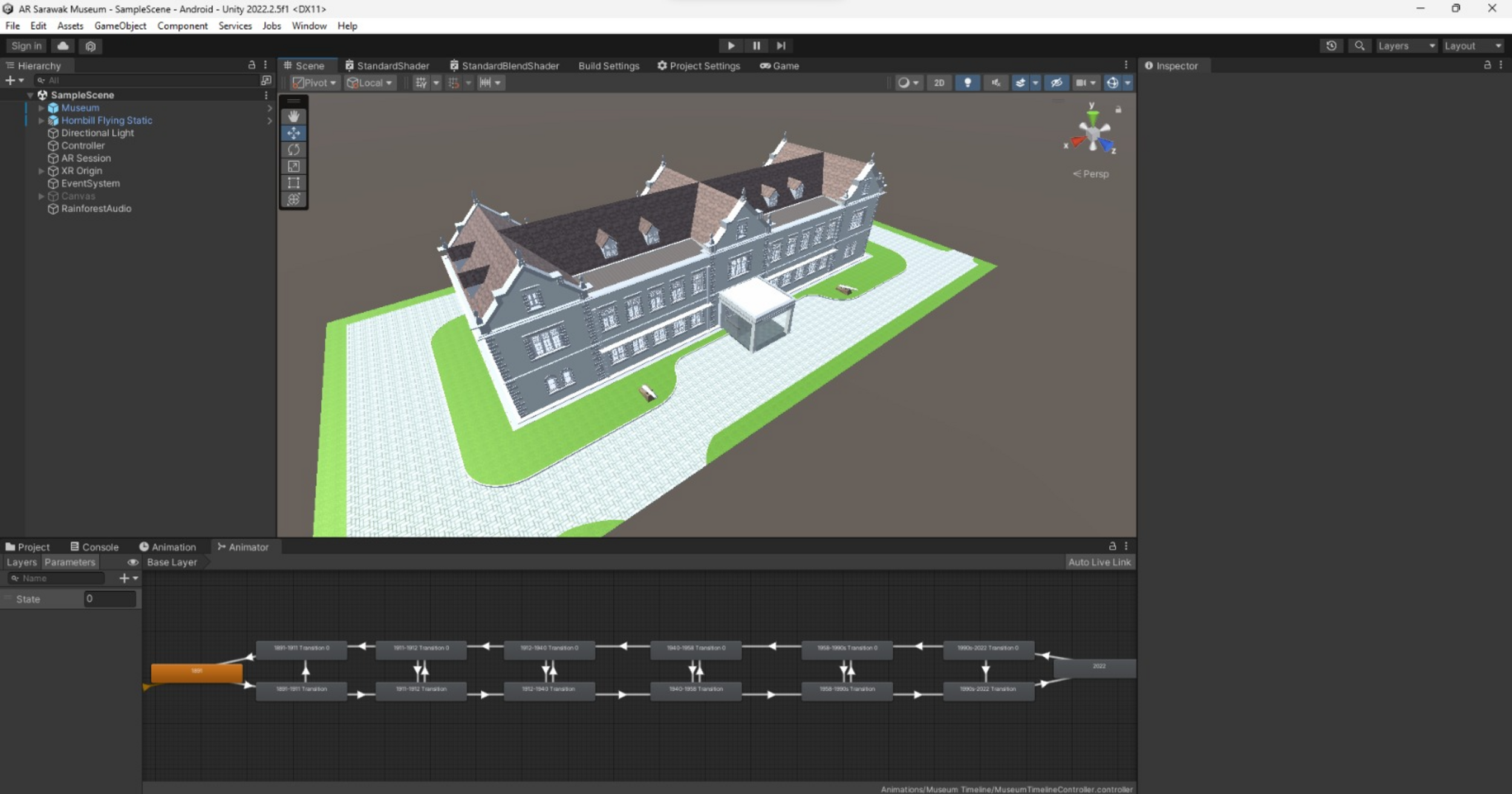
Task: Switch to the Console tab
Action: click(94, 547)
